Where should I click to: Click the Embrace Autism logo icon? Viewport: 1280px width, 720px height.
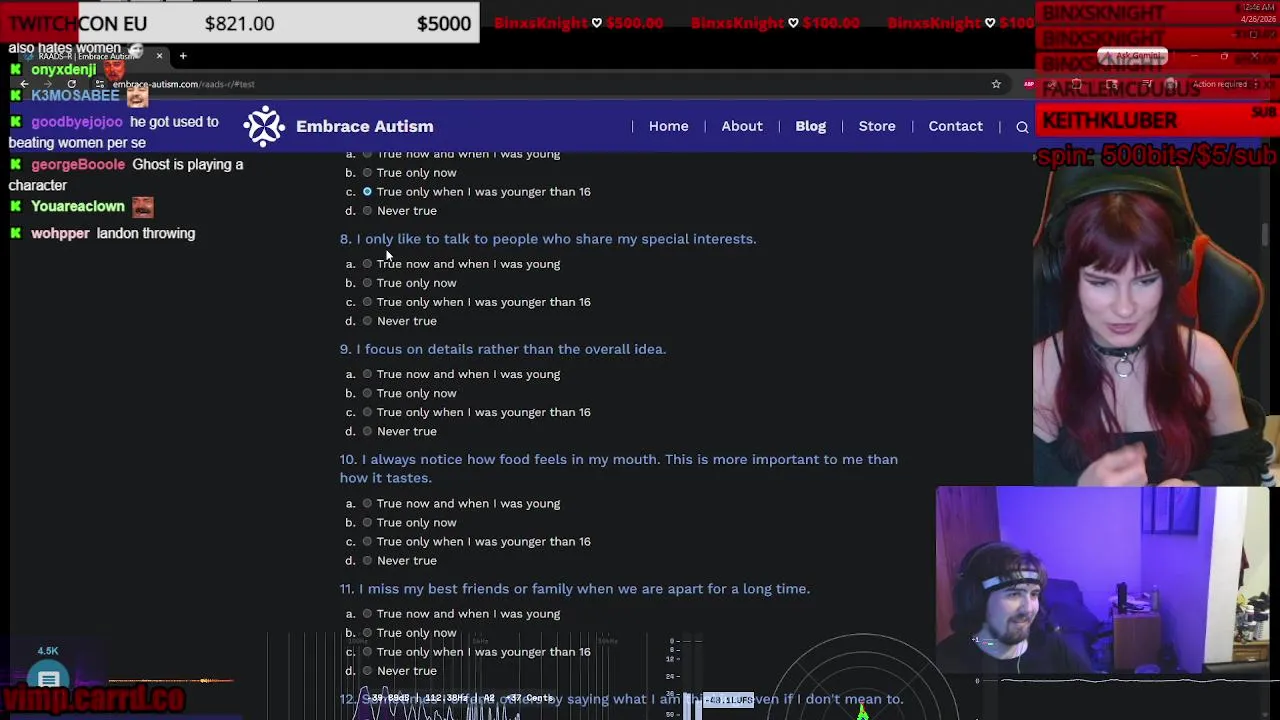(x=265, y=126)
